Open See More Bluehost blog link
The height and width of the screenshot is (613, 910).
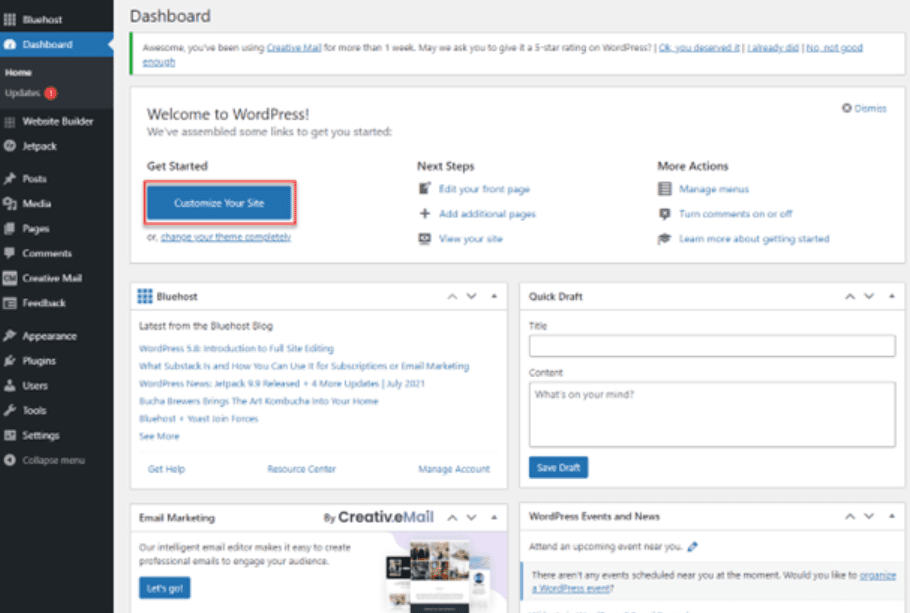pos(159,437)
